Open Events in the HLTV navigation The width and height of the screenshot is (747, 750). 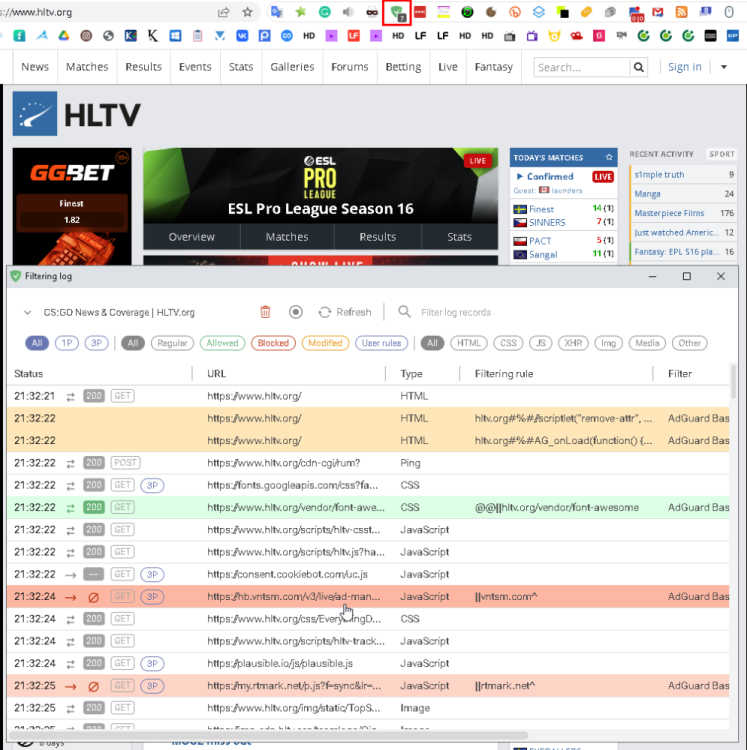point(195,67)
